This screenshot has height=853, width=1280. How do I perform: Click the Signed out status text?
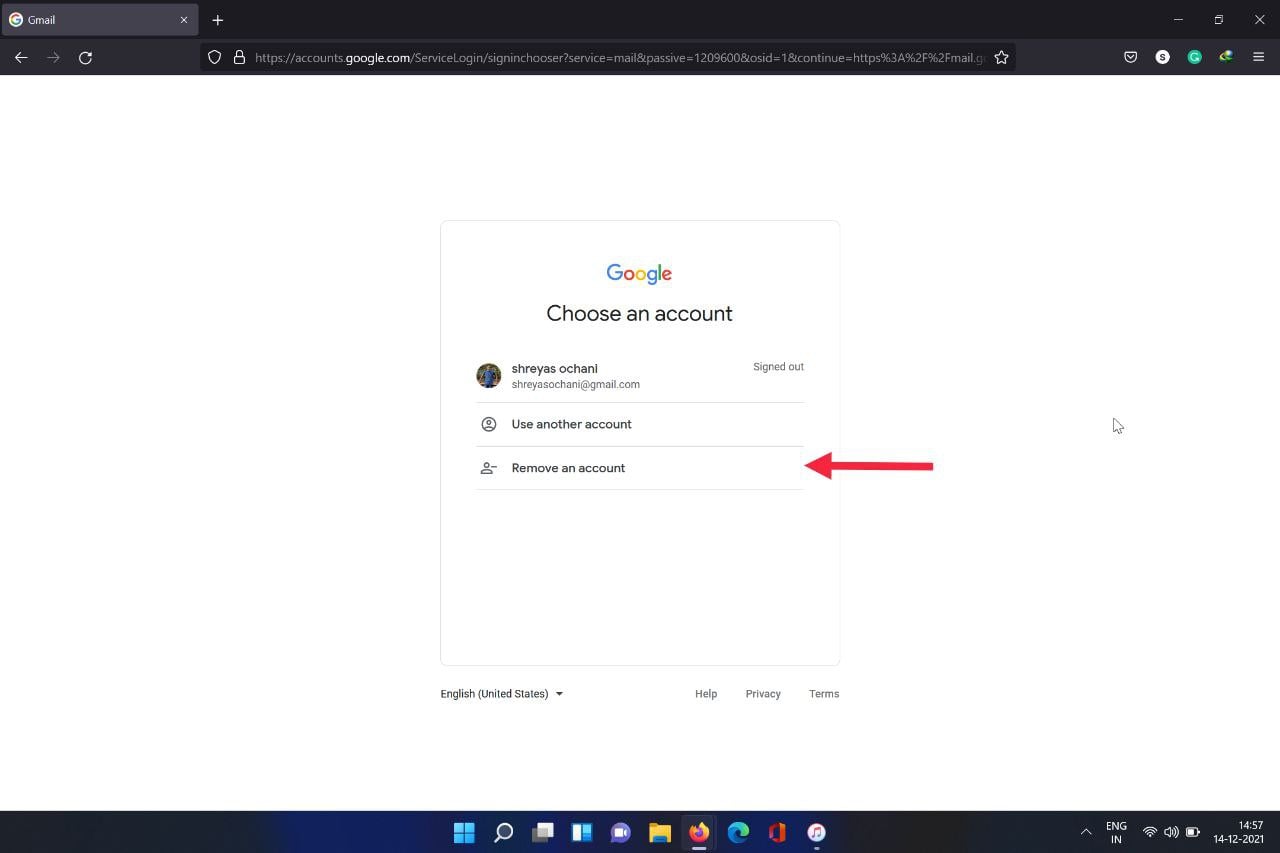(x=778, y=367)
